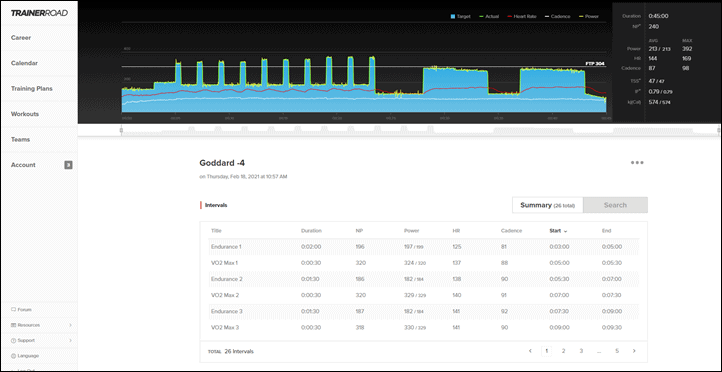722x372 pixels.
Task: Sort intervals by NP column
Action: coord(358,231)
